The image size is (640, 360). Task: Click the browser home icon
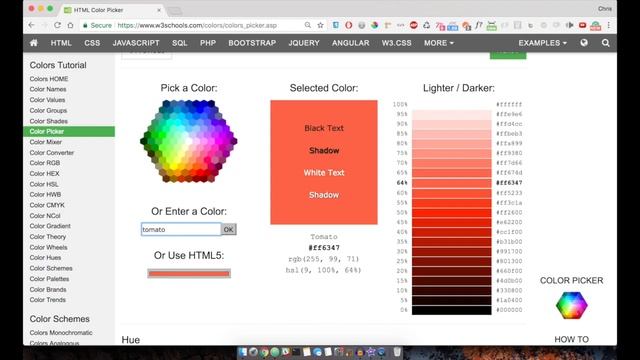[70, 25]
